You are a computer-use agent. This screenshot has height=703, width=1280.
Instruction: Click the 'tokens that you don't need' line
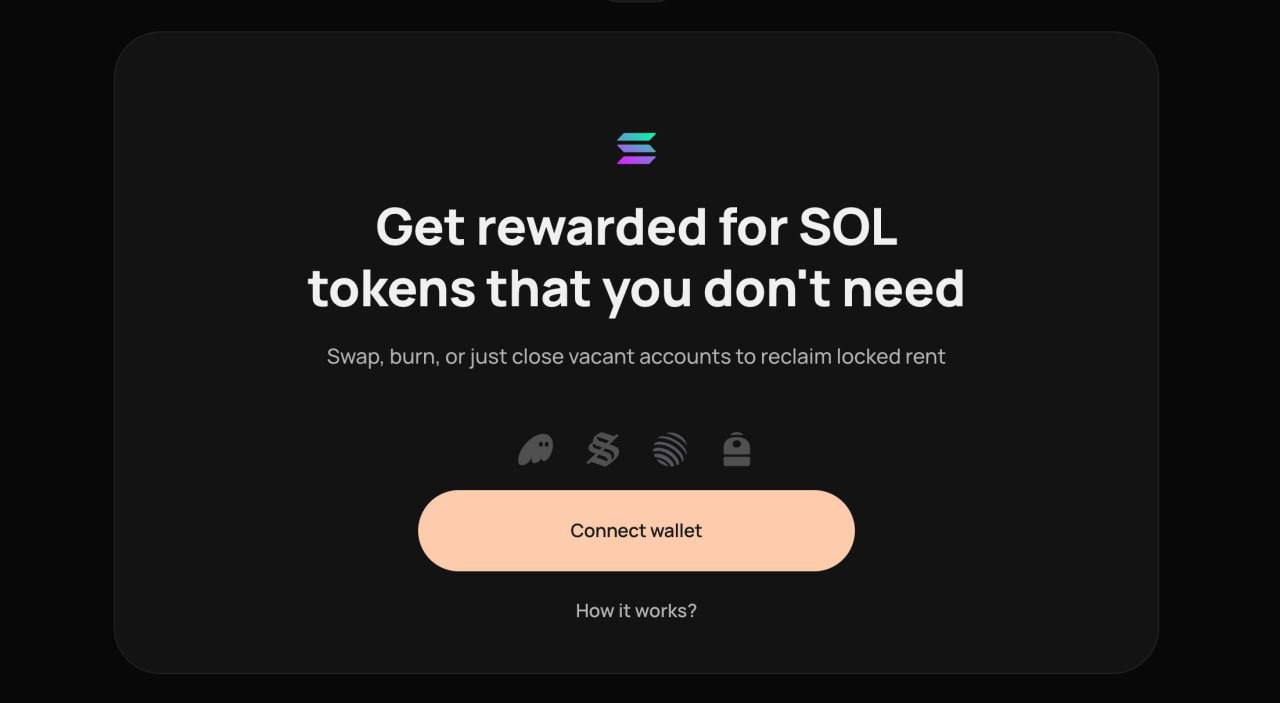(x=636, y=288)
